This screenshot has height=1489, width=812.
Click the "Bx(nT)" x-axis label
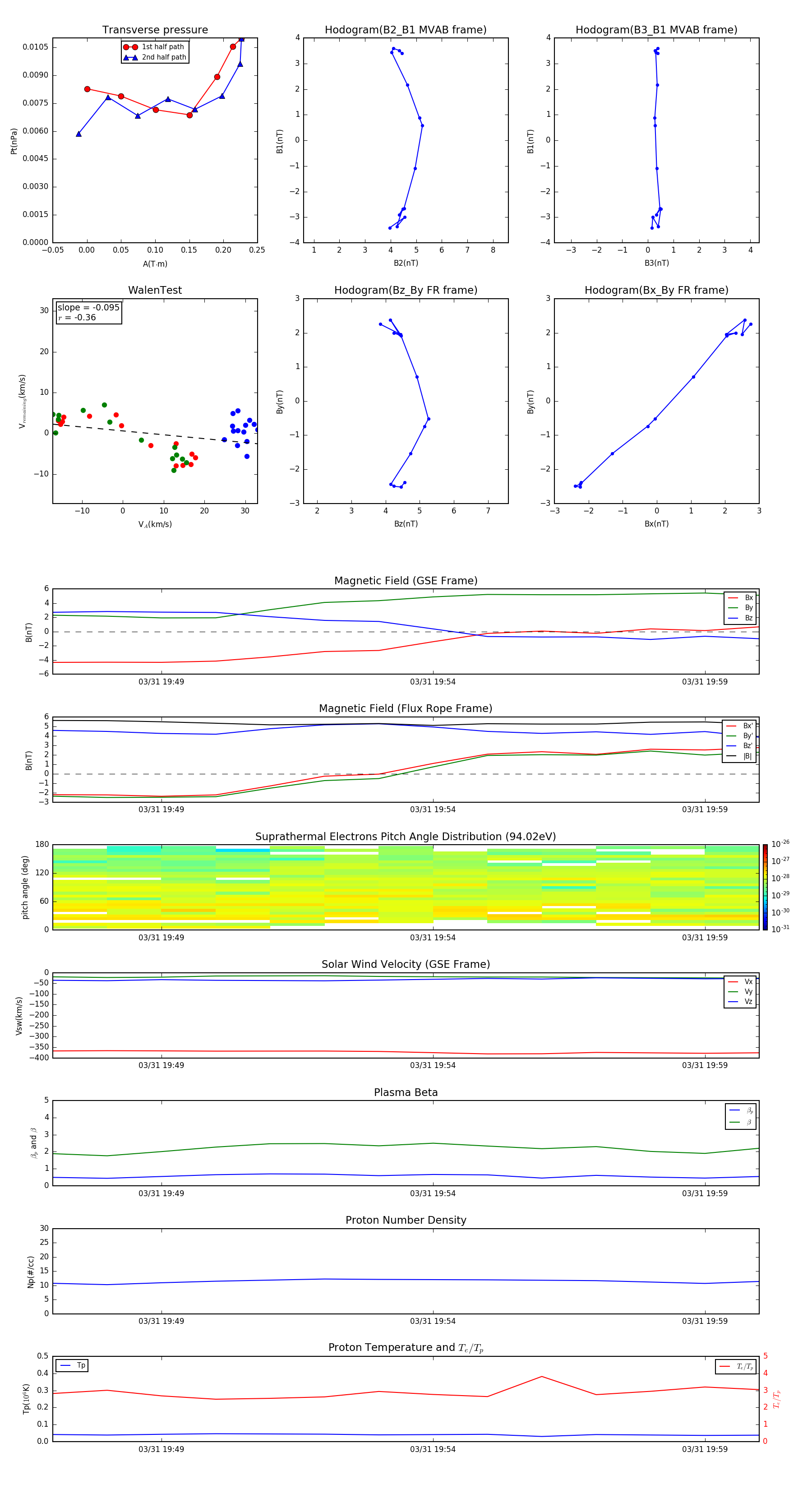point(656,524)
